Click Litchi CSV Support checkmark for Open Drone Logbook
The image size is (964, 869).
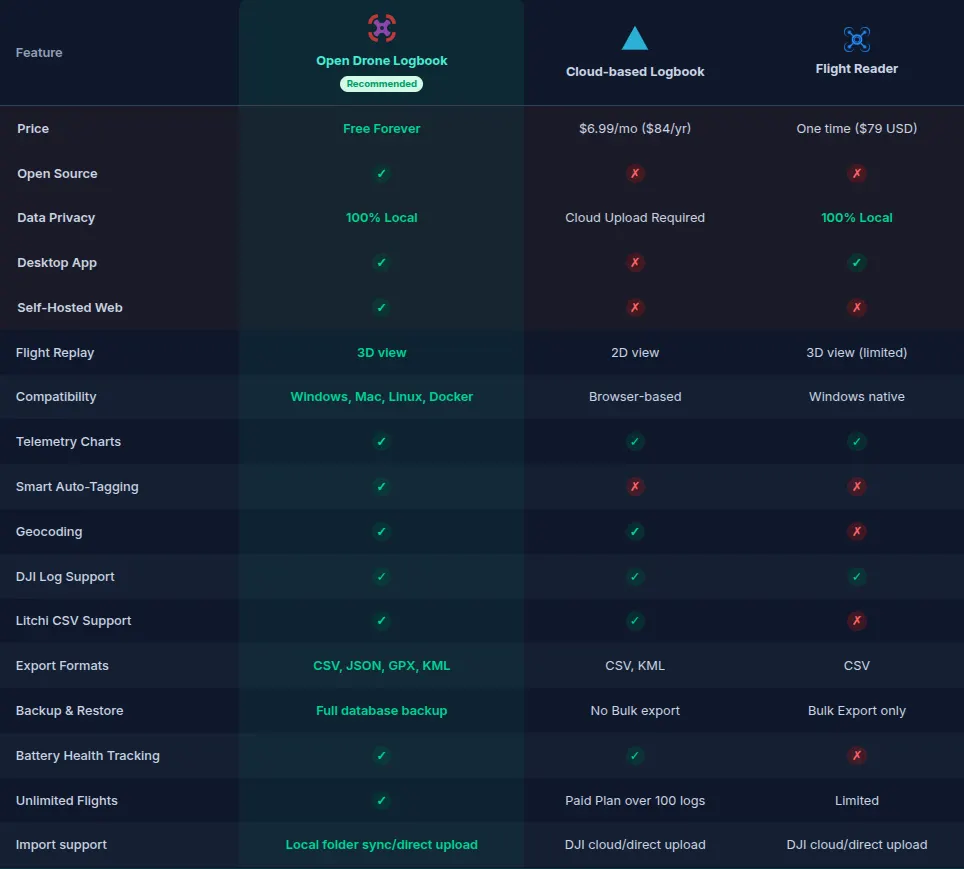pos(381,621)
